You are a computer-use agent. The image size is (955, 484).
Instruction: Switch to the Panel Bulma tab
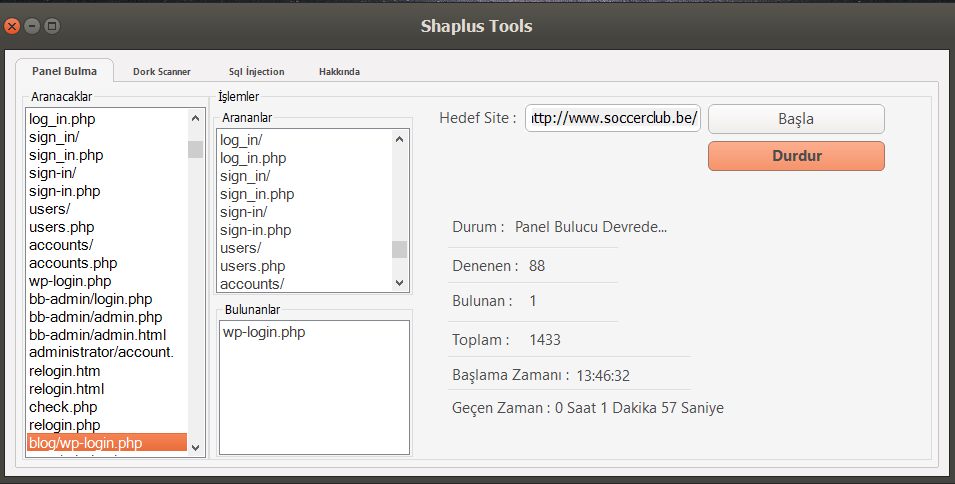click(x=64, y=71)
